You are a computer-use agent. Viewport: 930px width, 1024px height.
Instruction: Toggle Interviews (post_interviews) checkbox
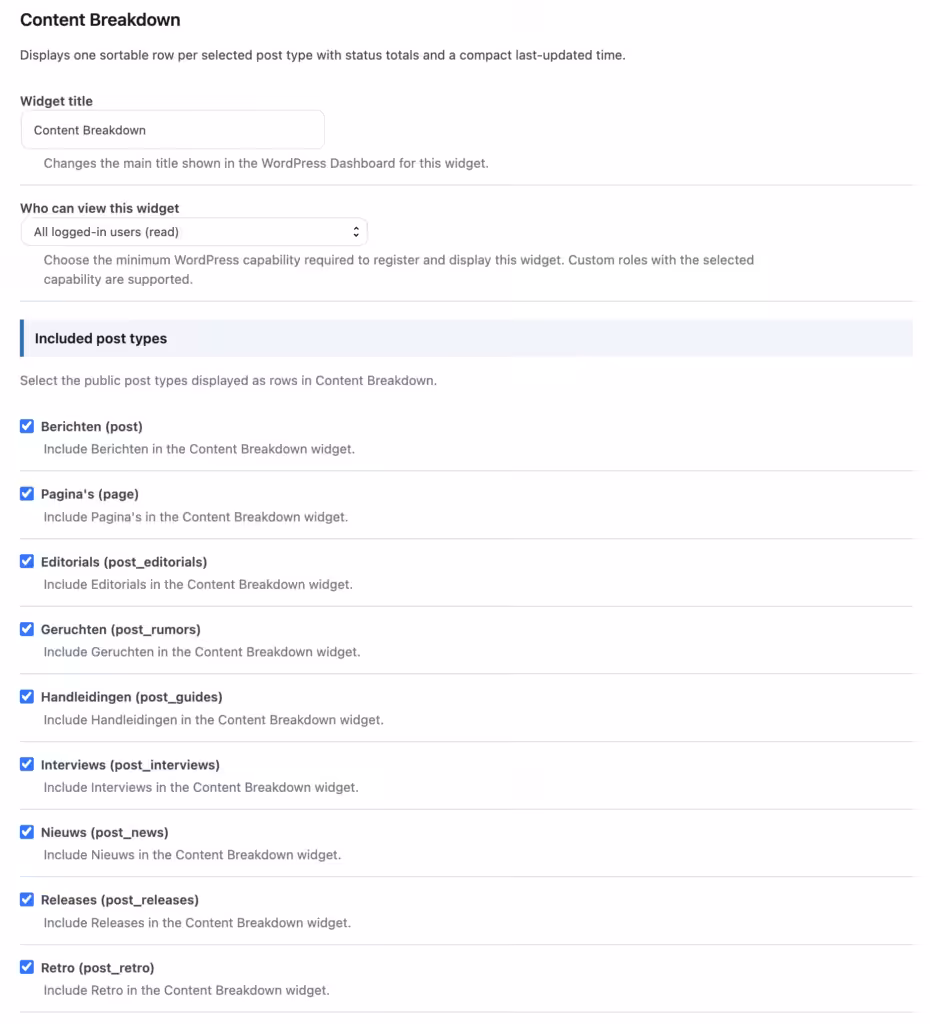[x=27, y=764]
